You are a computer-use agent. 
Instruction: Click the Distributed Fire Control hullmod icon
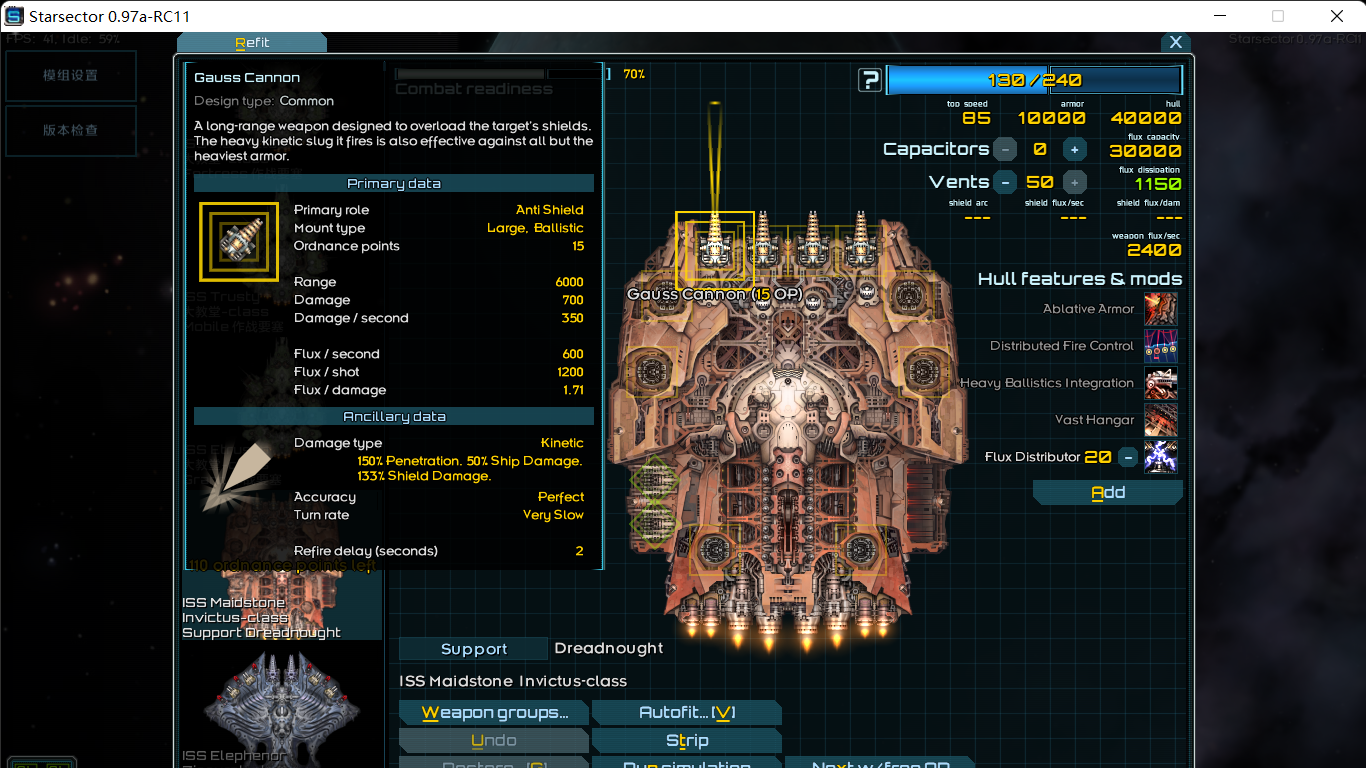[1163, 346]
